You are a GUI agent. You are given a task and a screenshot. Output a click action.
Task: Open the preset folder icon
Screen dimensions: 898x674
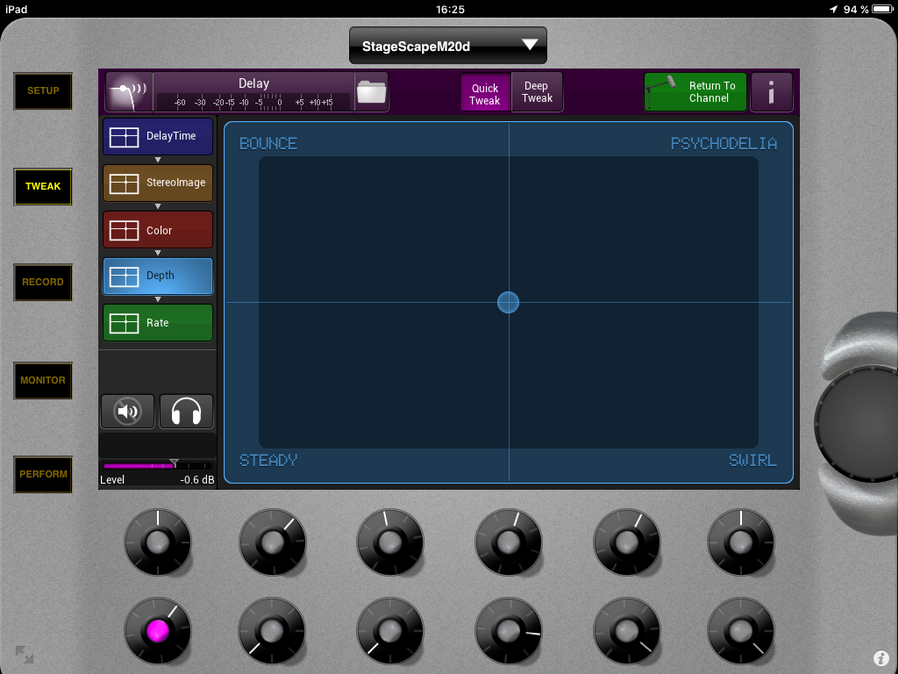coord(371,92)
